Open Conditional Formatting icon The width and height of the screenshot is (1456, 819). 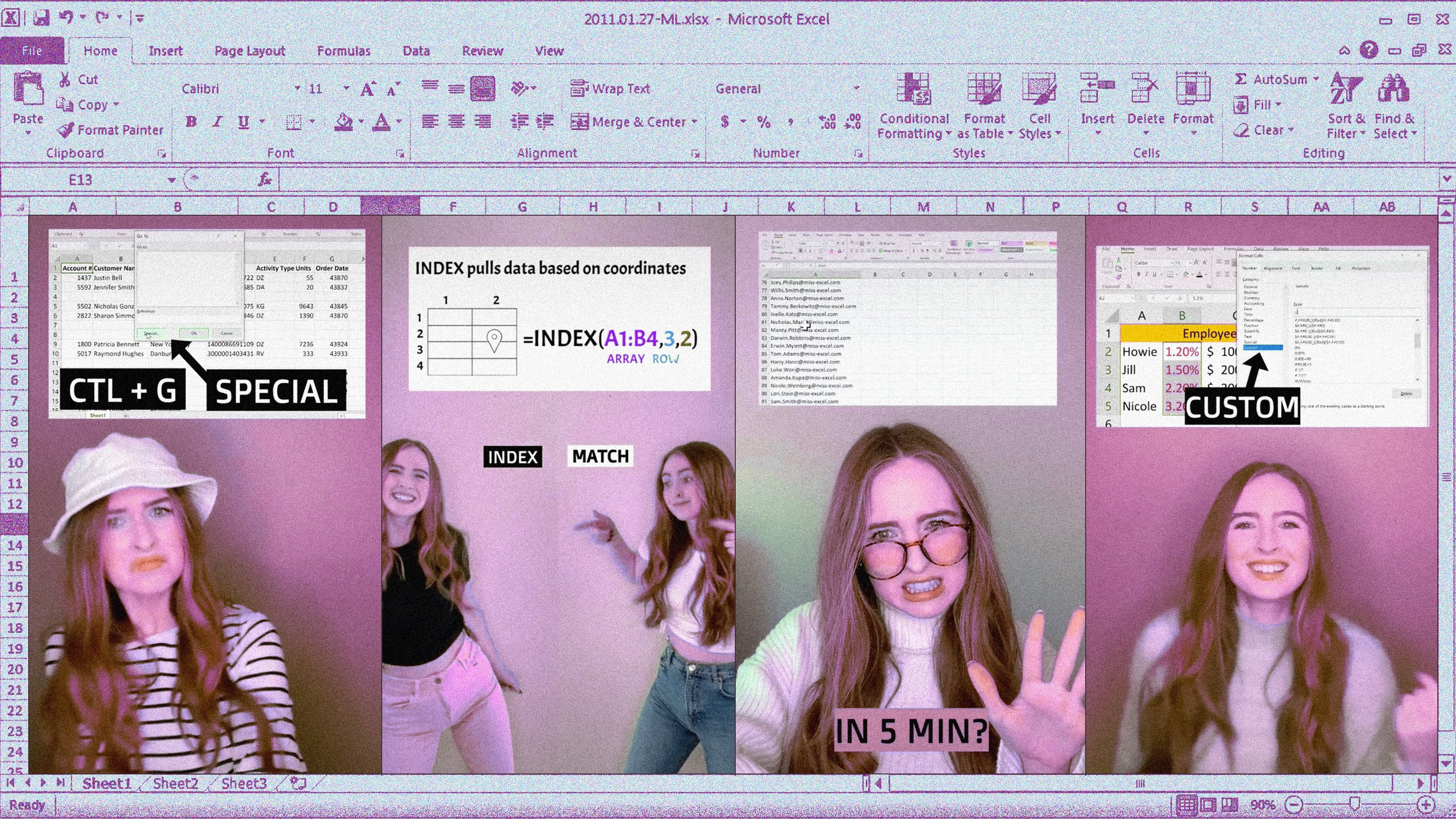913,89
